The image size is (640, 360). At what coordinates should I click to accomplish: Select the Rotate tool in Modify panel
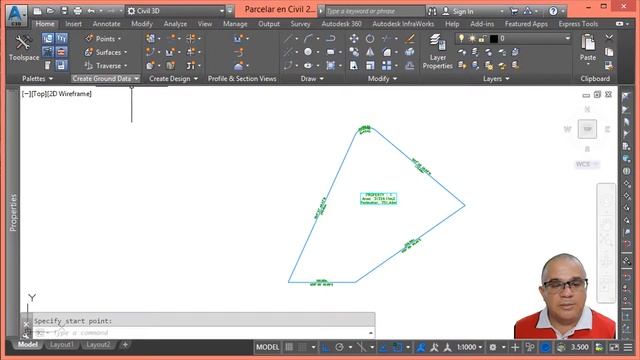click(x=370, y=39)
